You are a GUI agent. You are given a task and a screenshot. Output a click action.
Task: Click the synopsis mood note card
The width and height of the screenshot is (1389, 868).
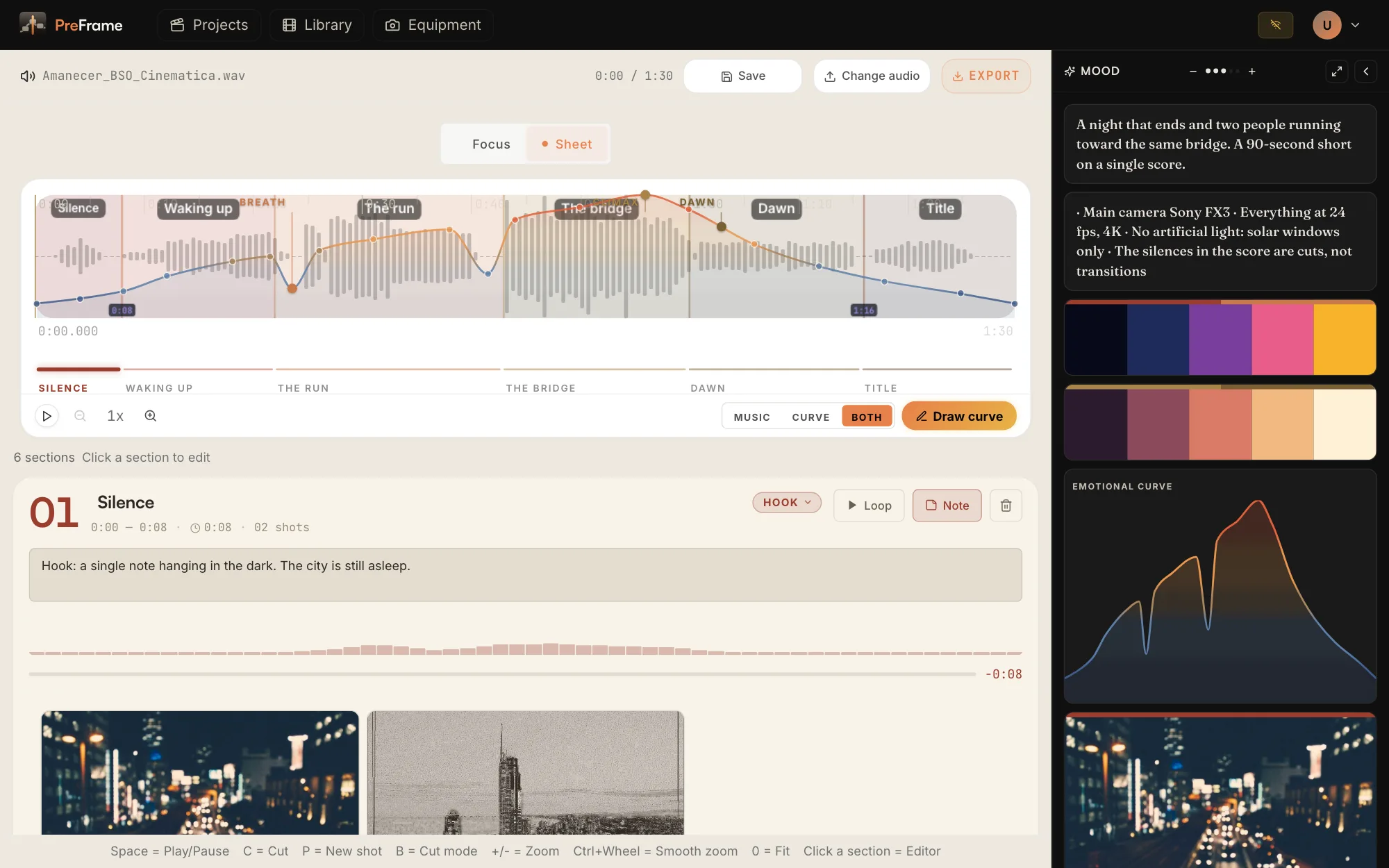[1220, 144]
